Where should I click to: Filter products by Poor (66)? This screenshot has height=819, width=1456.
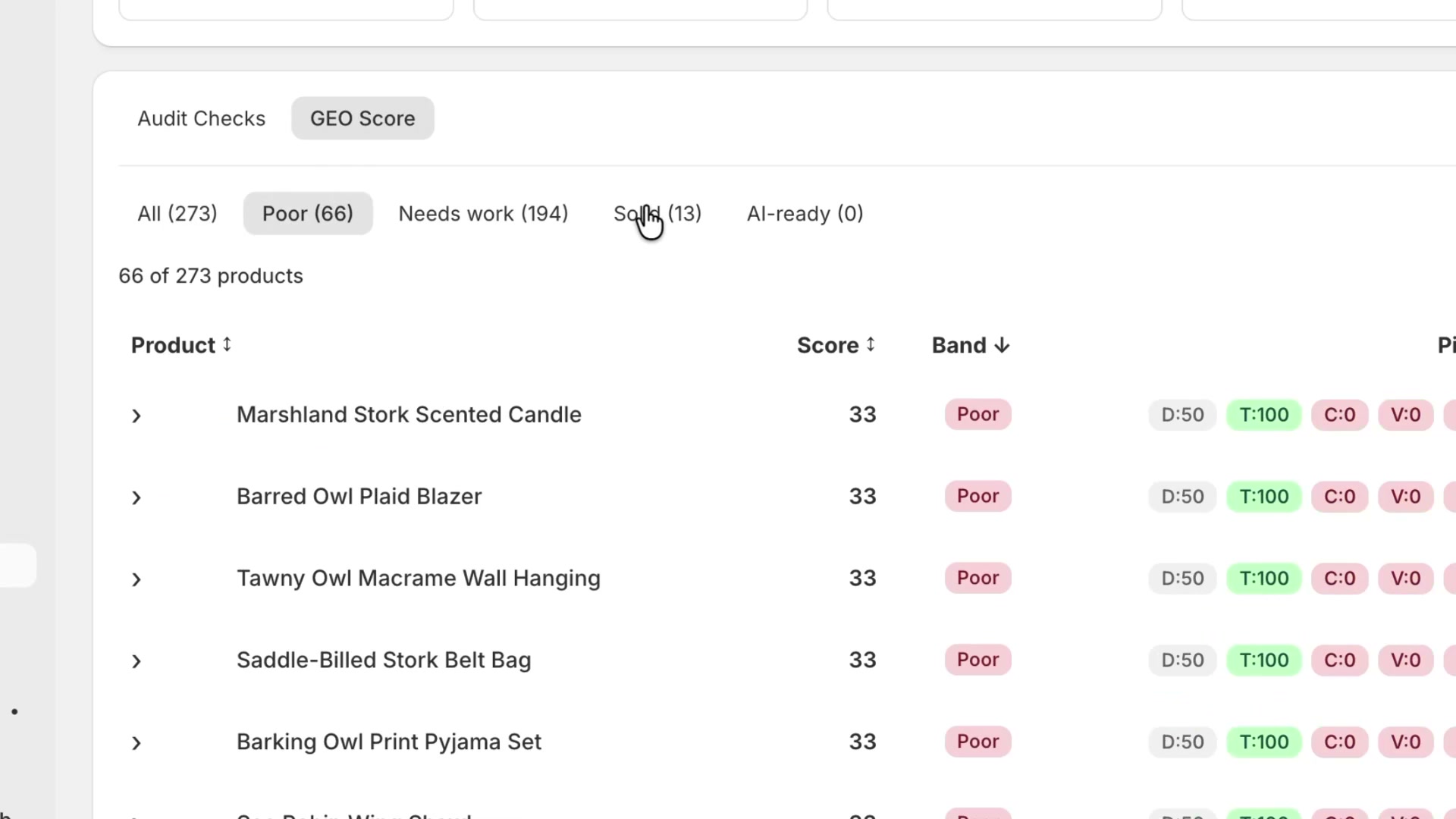[x=308, y=213]
